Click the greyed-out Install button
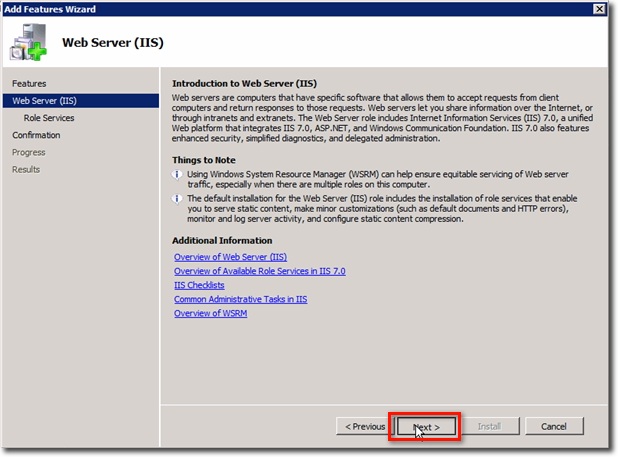This screenshot has height=458, width=619. (490, 427)
